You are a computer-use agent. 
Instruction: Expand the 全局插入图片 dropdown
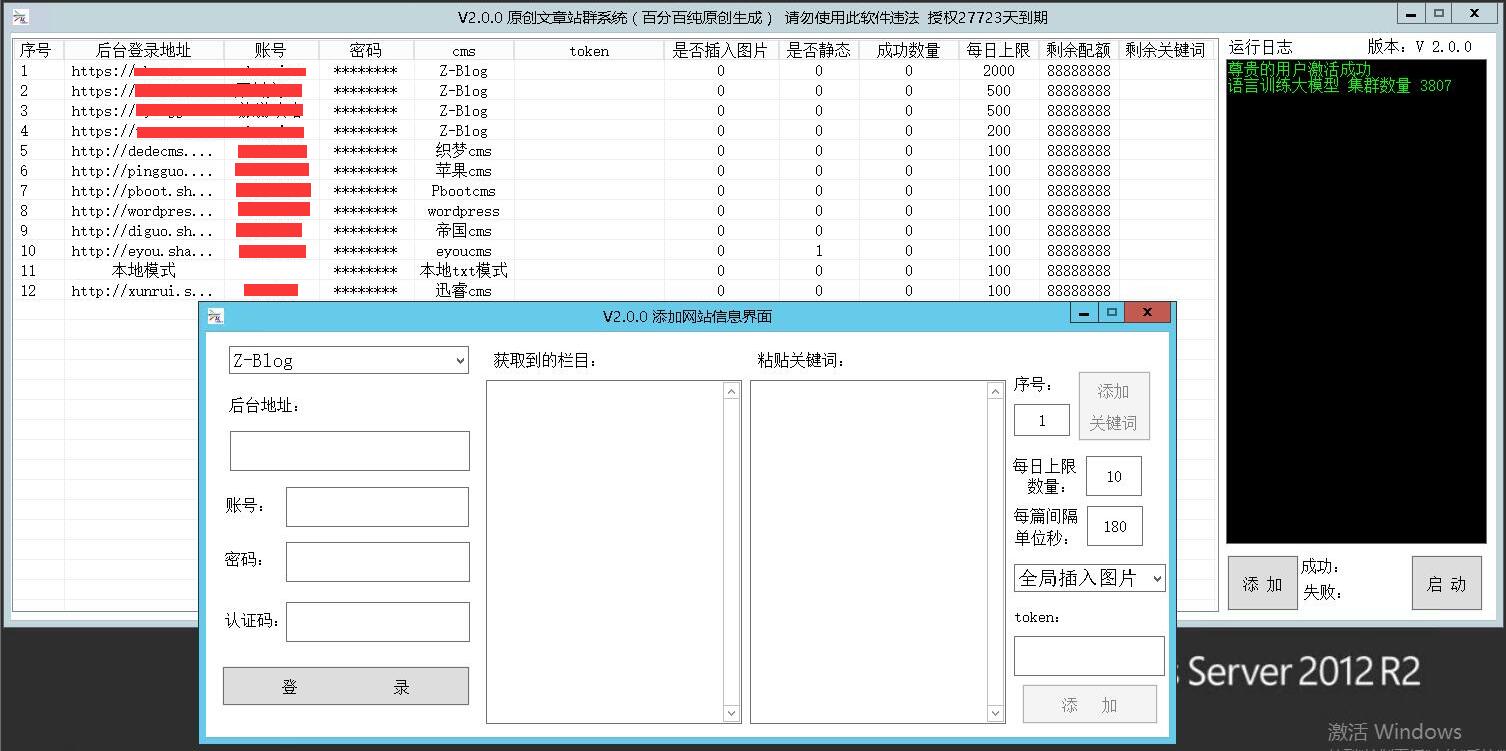pyautogui.click(x=1089, y=578)
